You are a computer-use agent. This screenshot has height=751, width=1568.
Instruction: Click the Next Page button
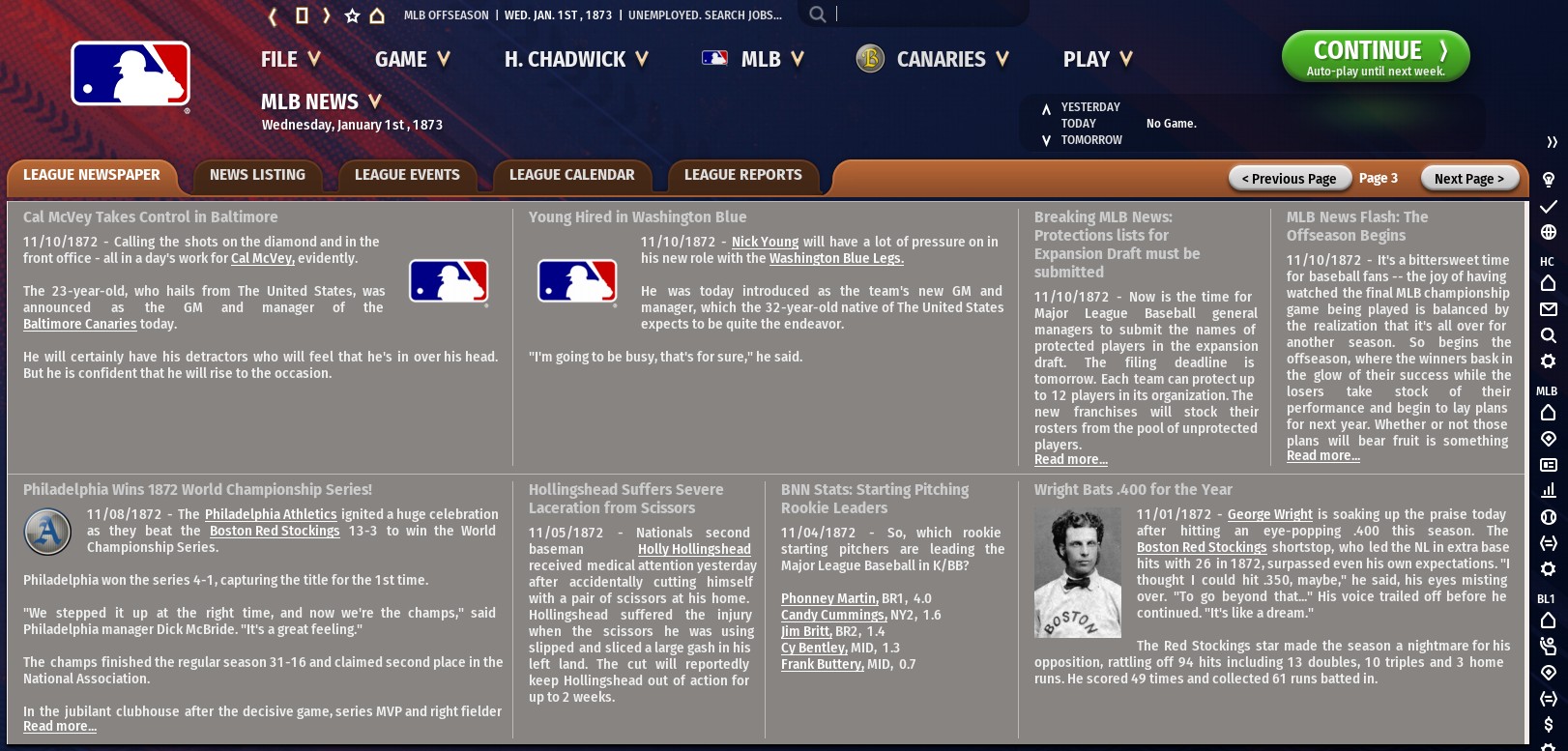[x=1469, y=179]
